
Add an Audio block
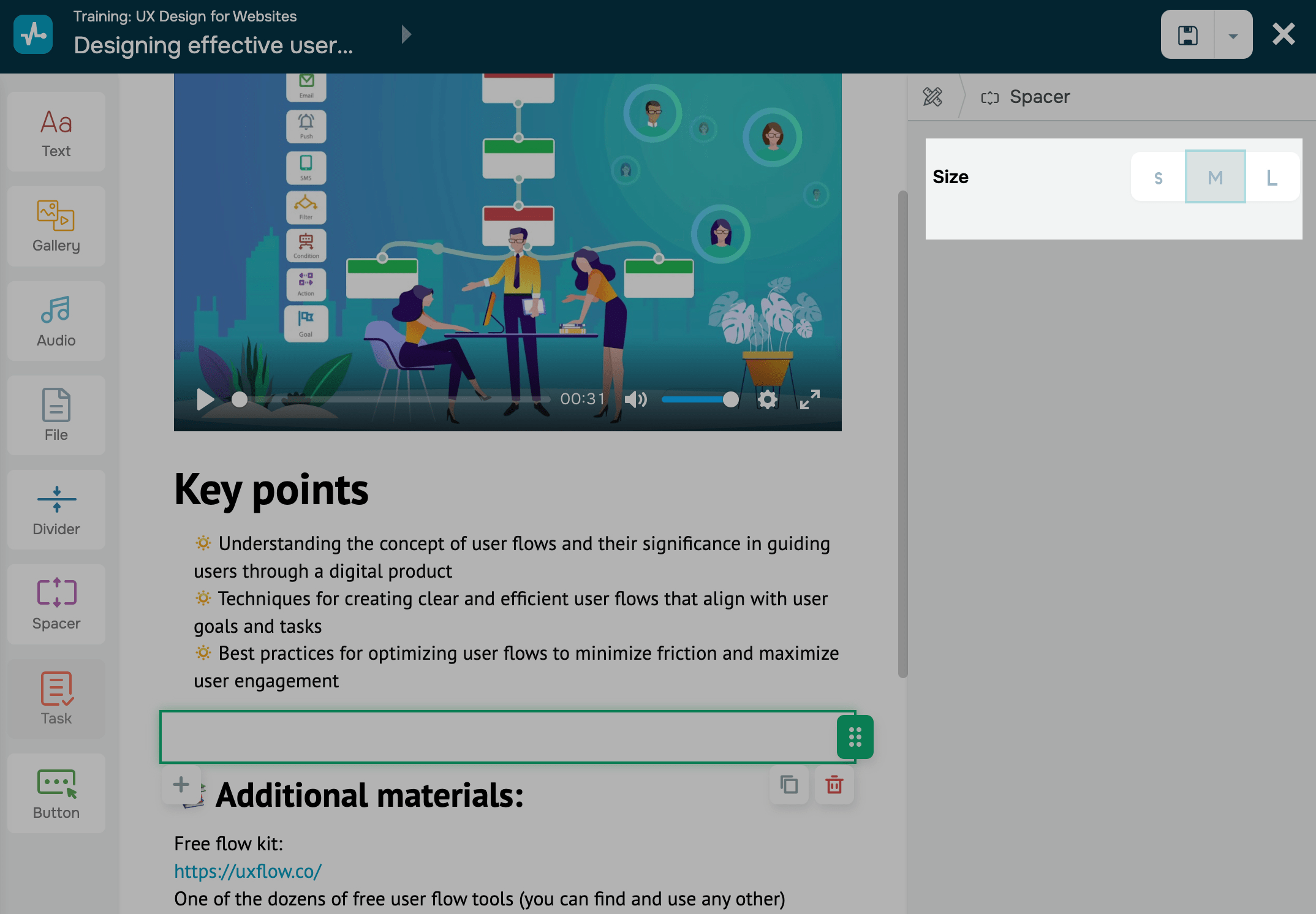pyautogui.click(x=56, y=321)
